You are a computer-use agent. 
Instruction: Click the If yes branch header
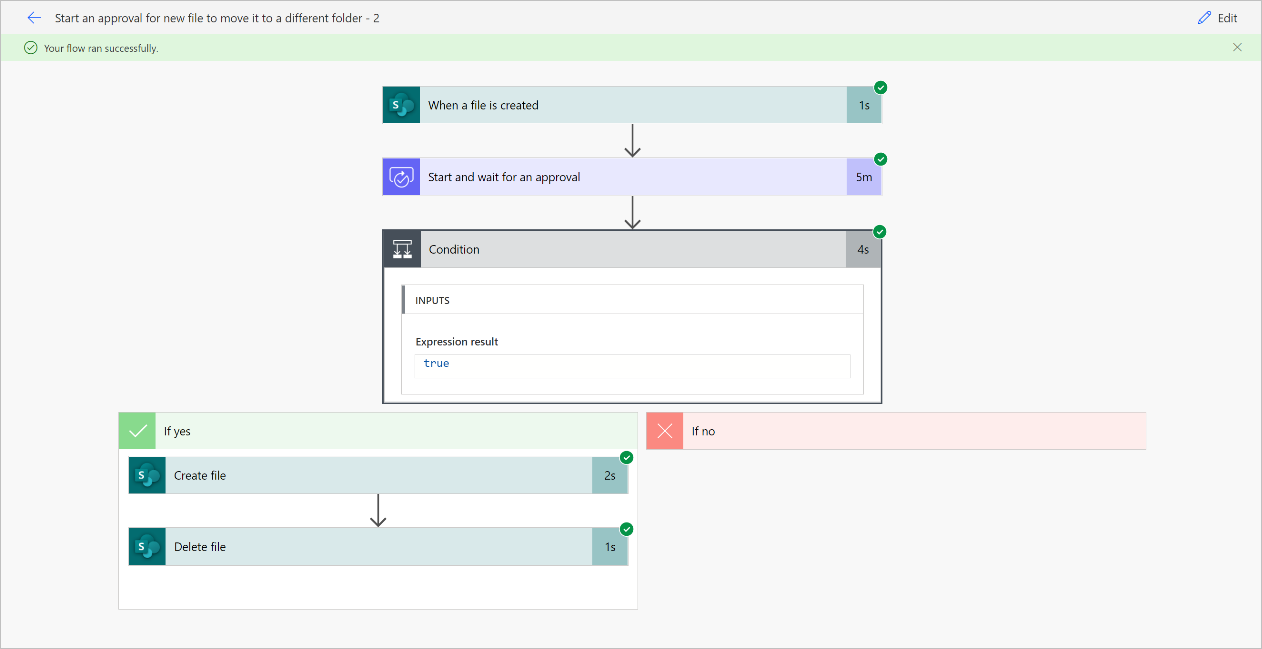pos(395,431)
